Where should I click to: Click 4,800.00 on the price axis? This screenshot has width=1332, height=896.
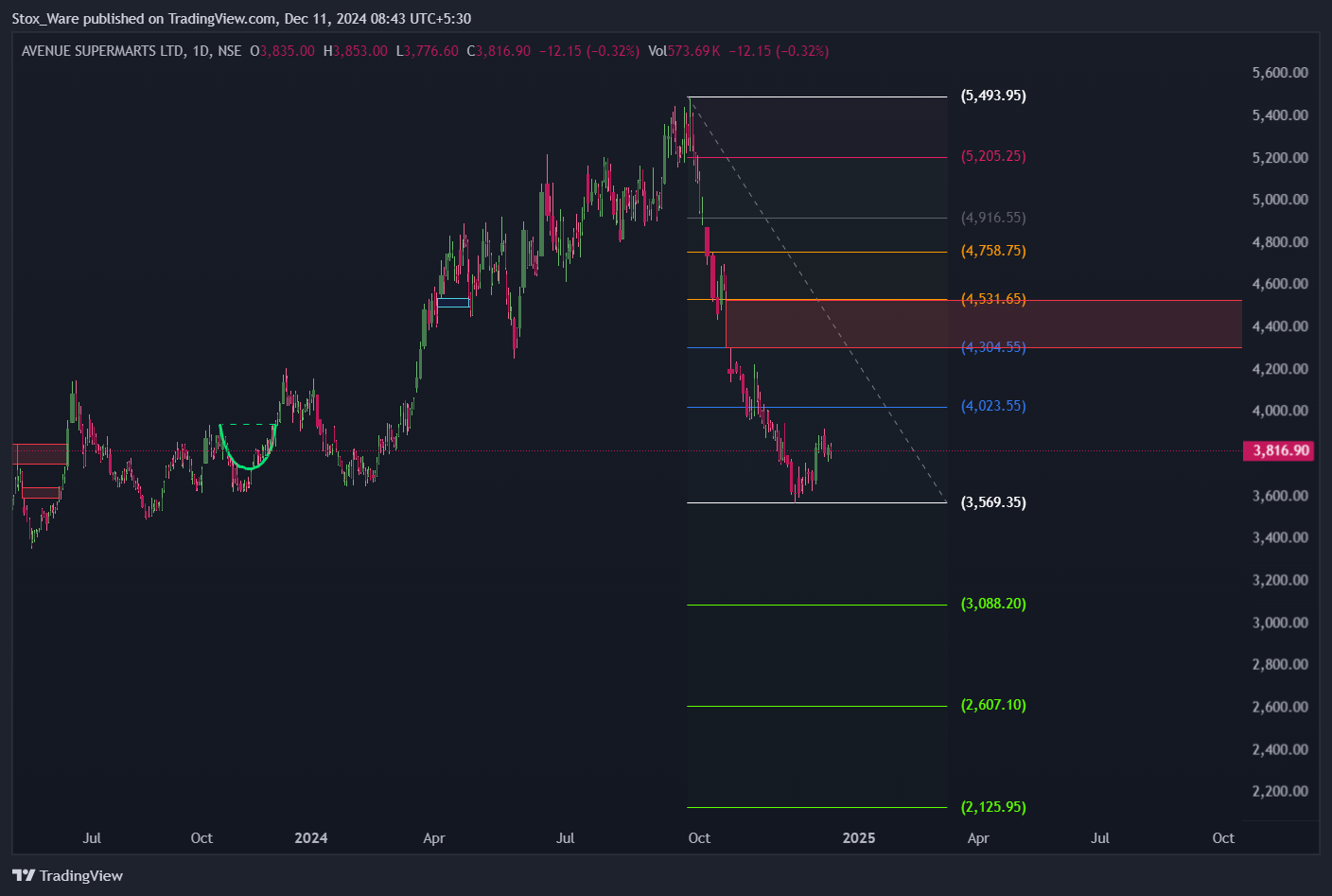[1280, 242]
